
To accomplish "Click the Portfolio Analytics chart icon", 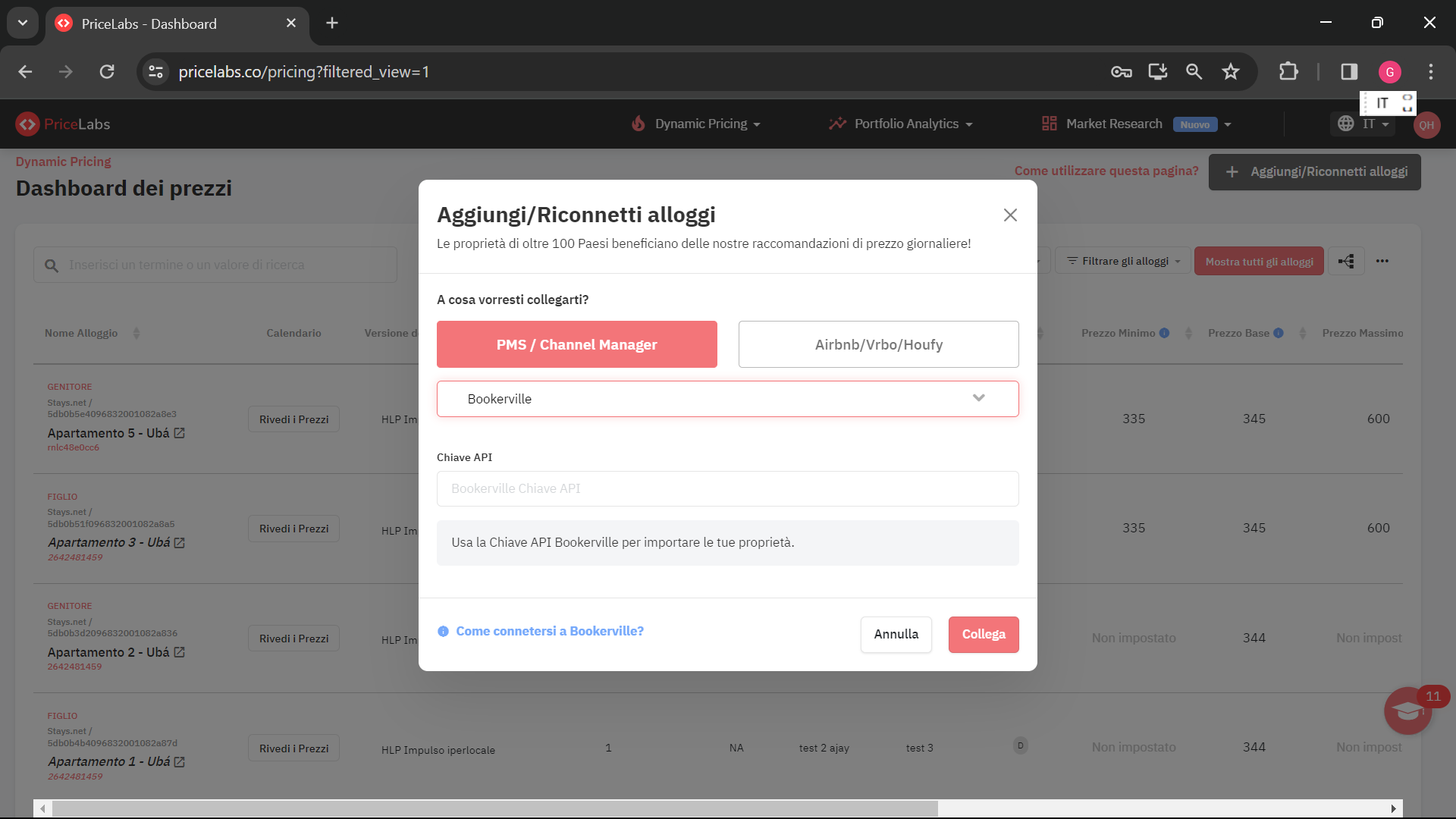I will click(x=837, y=124).
